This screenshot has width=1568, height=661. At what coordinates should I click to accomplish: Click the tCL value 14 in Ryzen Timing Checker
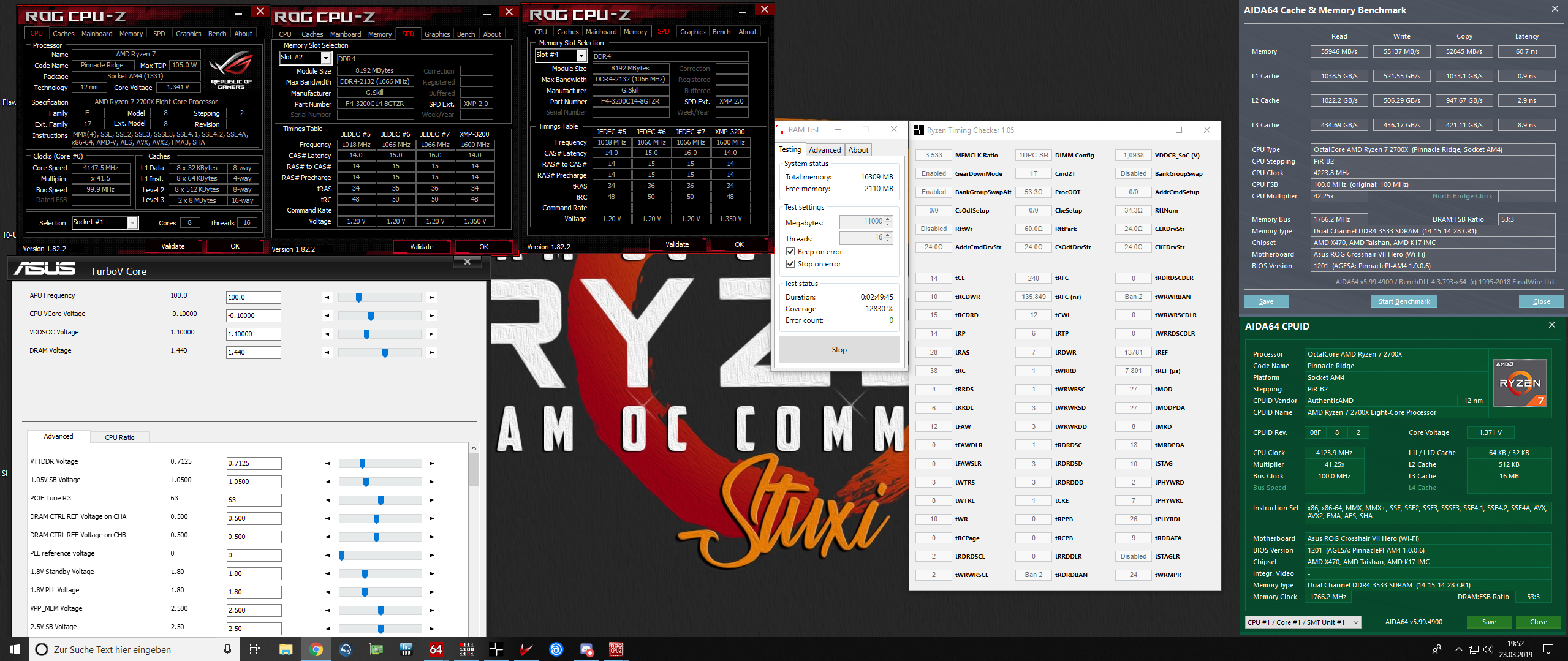(933, 278)
